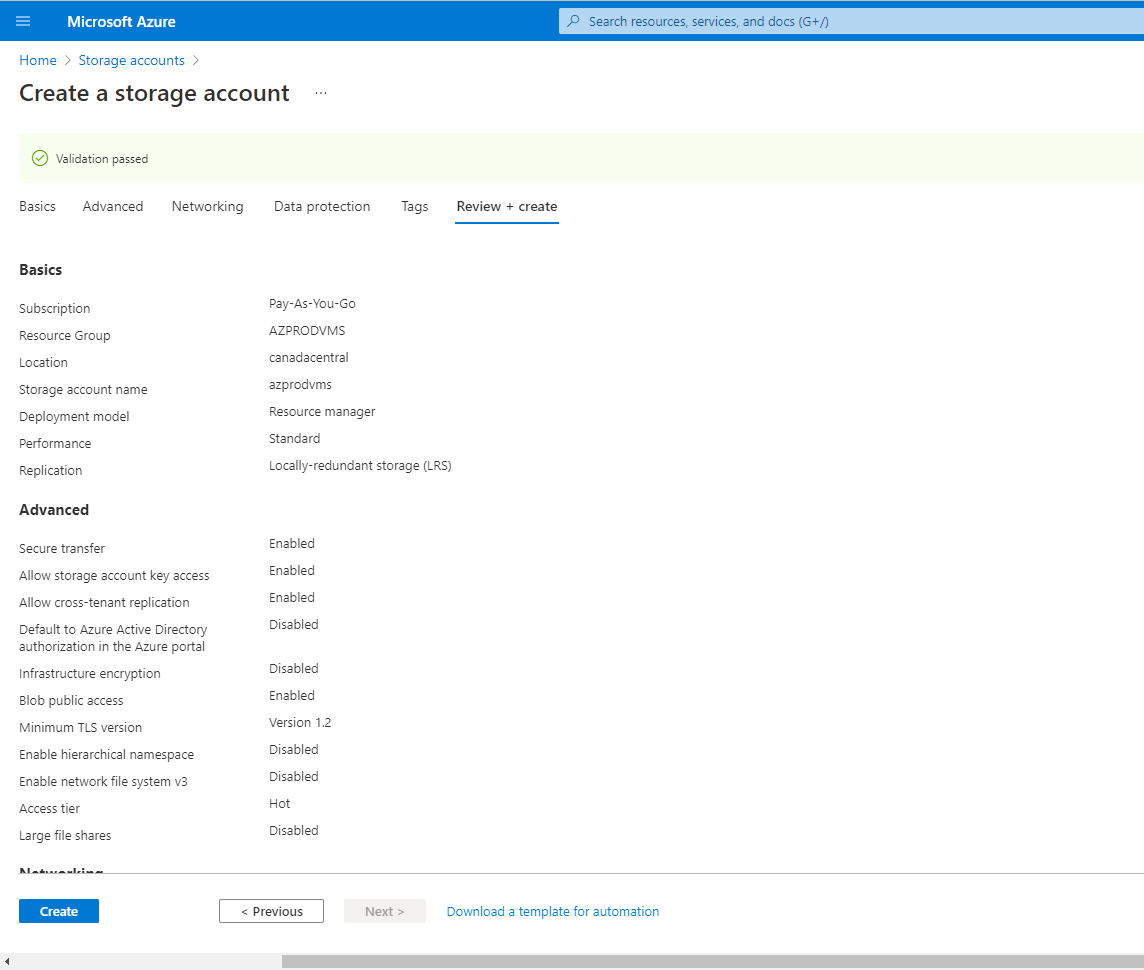This screenshot has width=1144, height=970.
Task: Click the horizontal scrollbar thumb
Action: 713,962
